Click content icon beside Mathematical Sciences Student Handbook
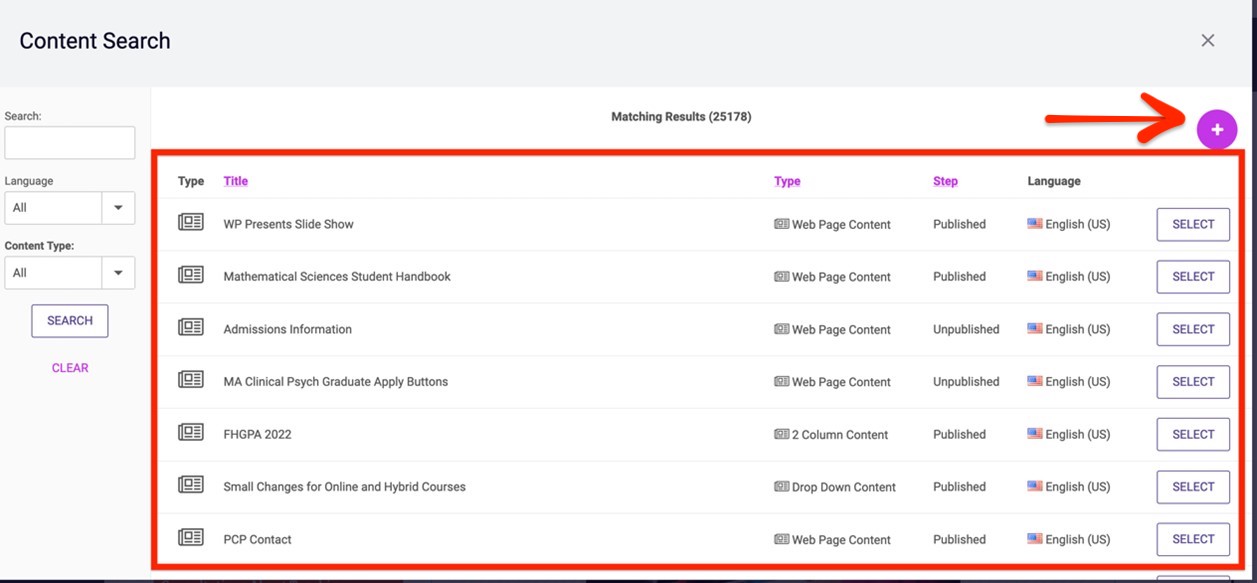Screen dimensions: 1257x583 [x=191, y=275]
